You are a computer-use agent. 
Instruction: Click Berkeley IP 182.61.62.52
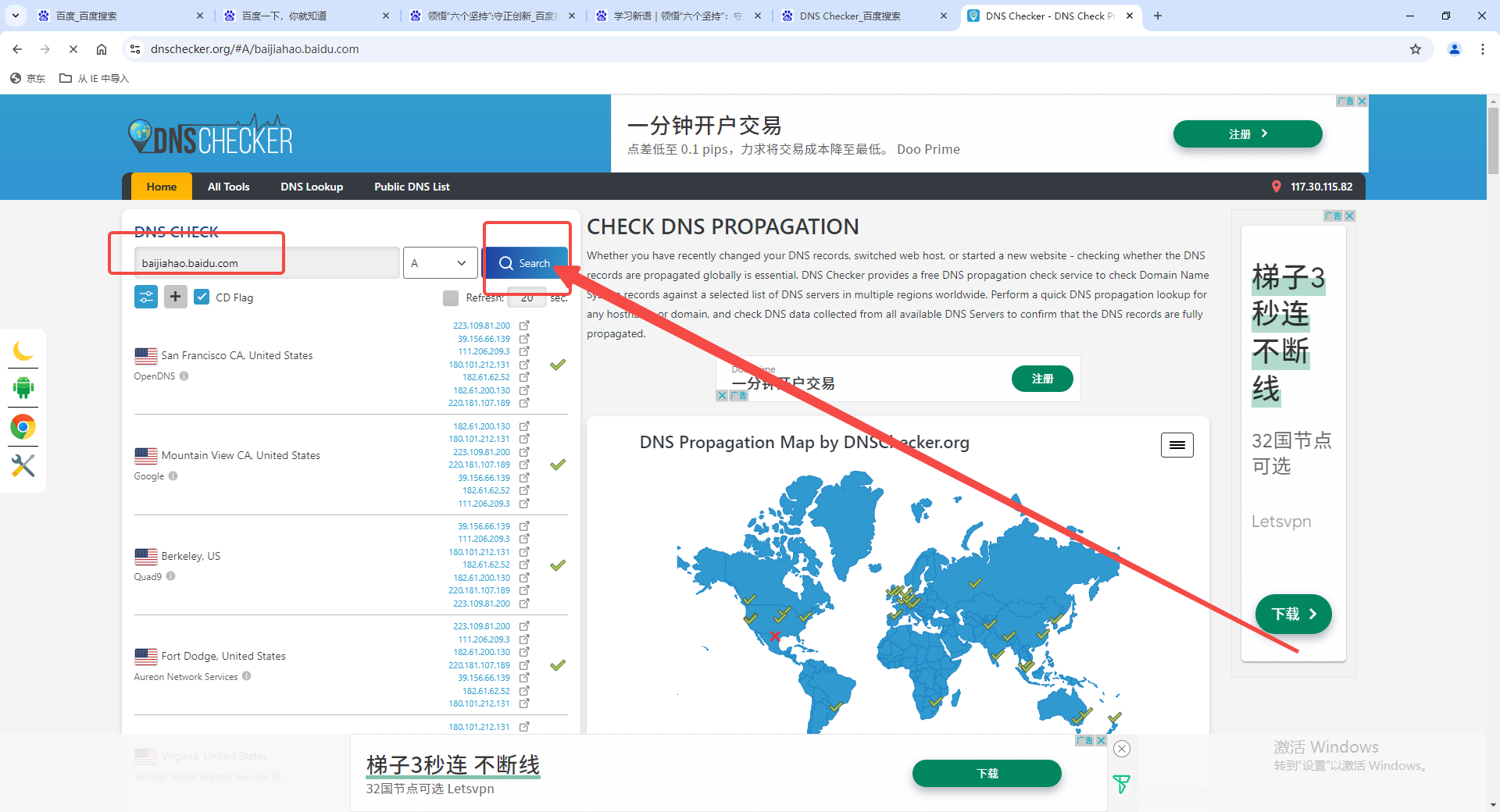(486, 564)
